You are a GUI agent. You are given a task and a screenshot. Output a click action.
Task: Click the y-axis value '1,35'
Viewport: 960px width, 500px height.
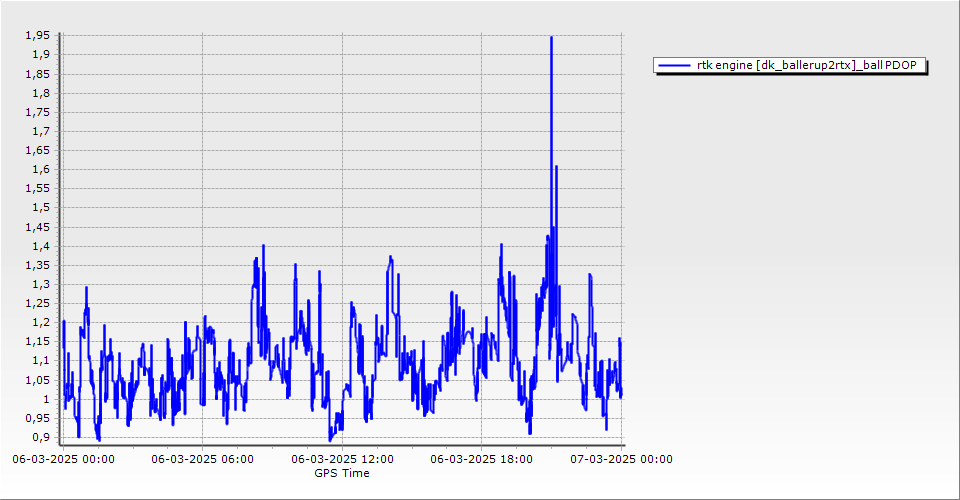37,266
